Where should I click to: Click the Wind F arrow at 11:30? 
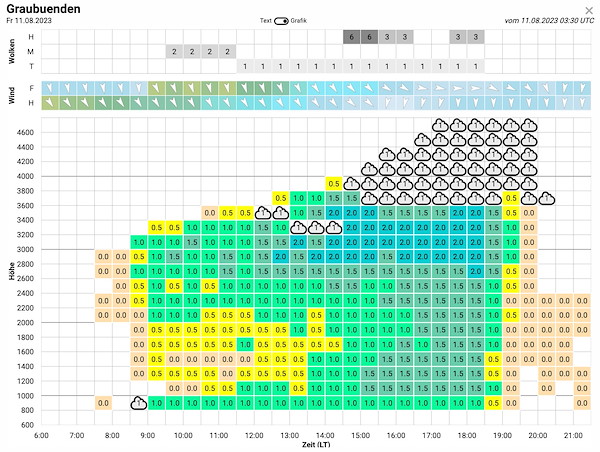[245, 88]
